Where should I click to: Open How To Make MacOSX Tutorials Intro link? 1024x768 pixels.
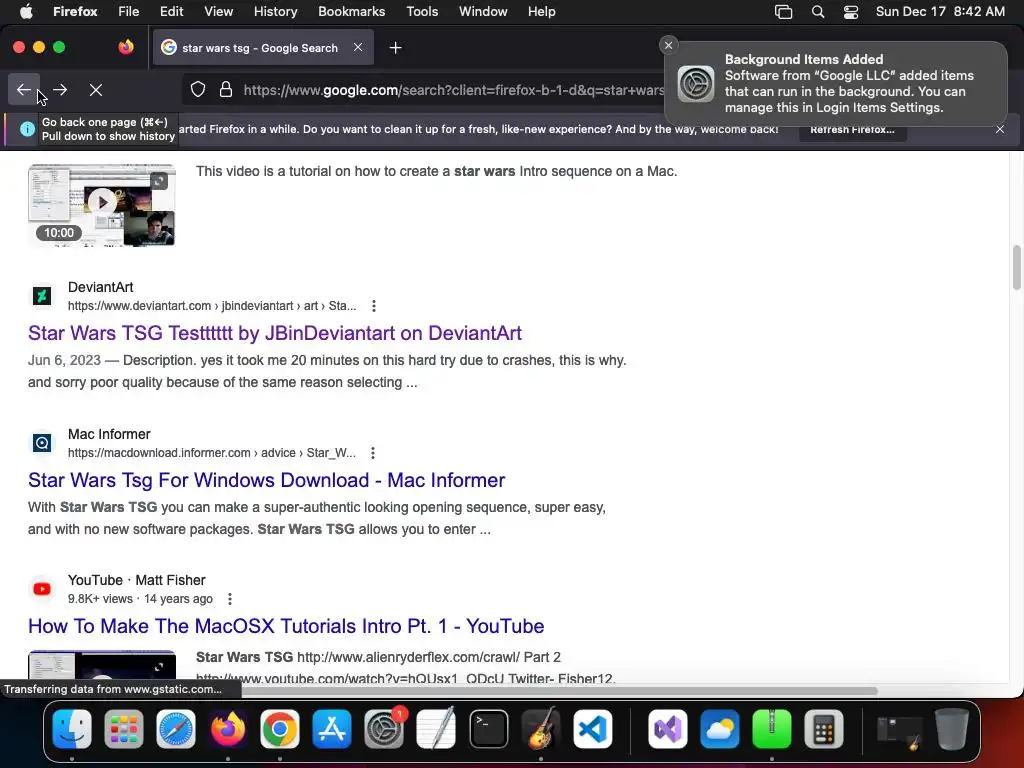[x=286, y=626]
